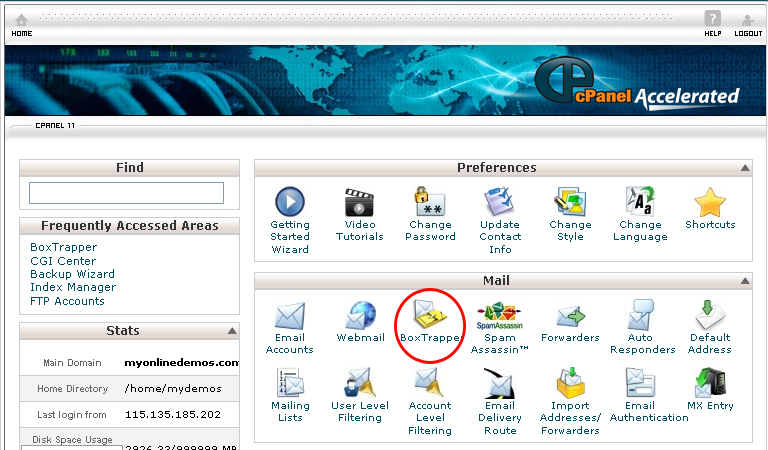
Task: Collapse the Preferences section arrow
Action: (x=744, y=168)
